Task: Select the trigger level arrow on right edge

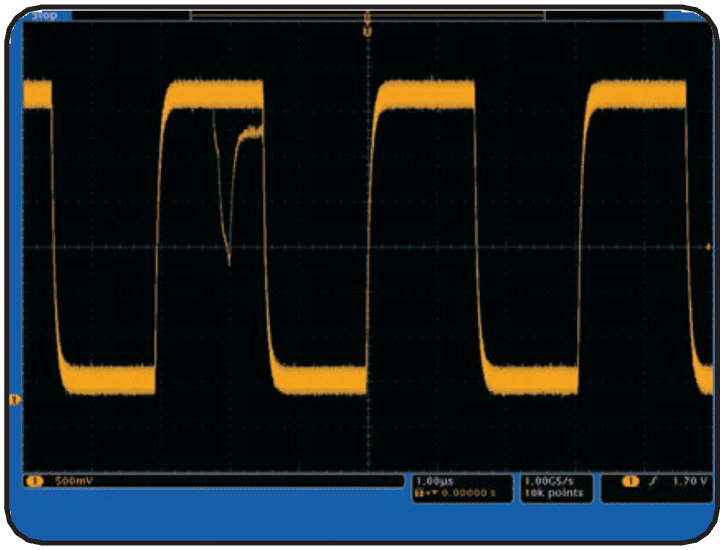Action: tap(709, 244)
